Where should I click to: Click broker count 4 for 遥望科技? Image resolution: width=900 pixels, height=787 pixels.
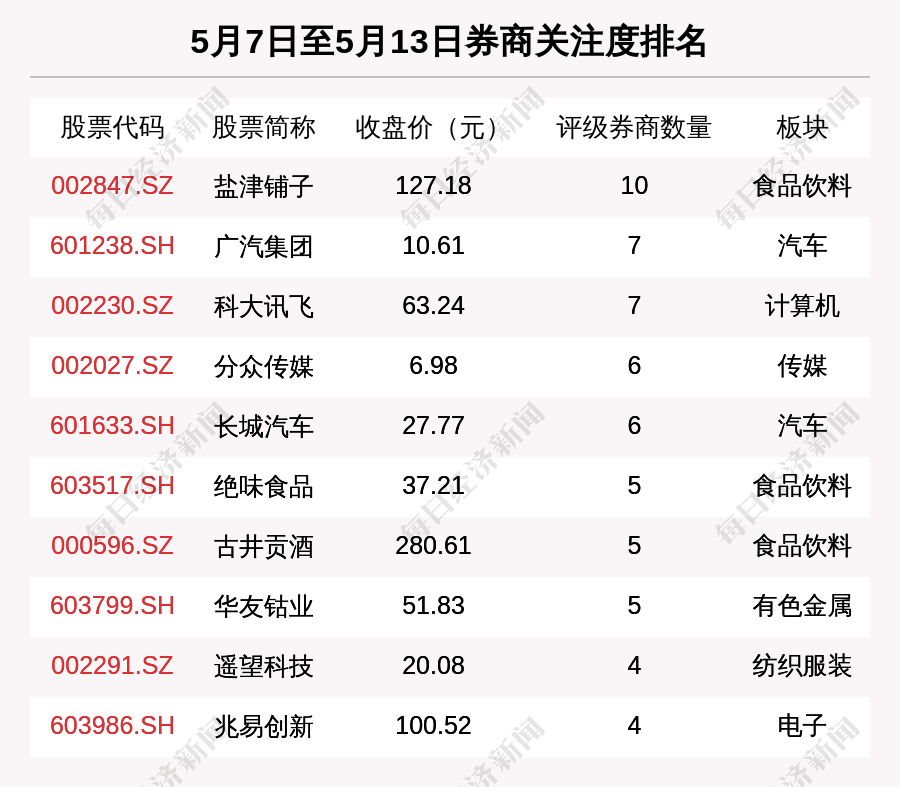[x=634, y=666]
